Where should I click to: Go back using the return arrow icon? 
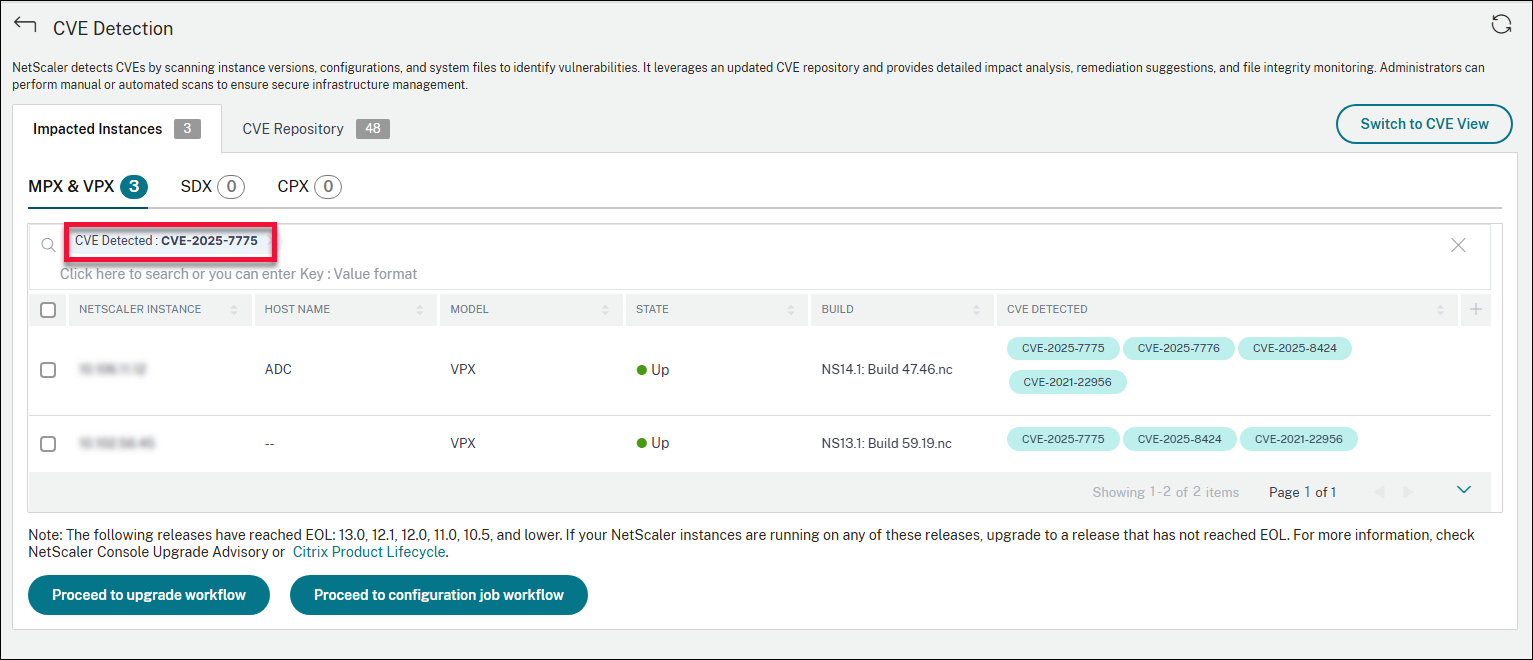click(25, 26)
